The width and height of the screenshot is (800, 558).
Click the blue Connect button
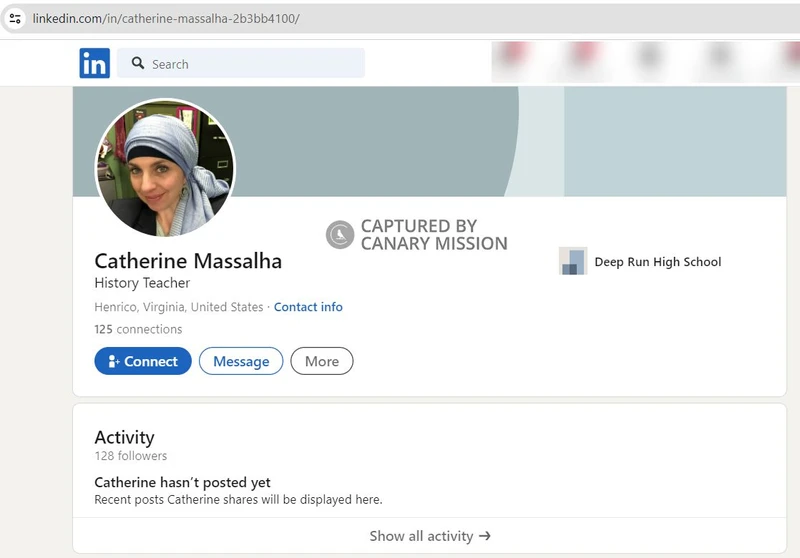click(x=143, y=361)
